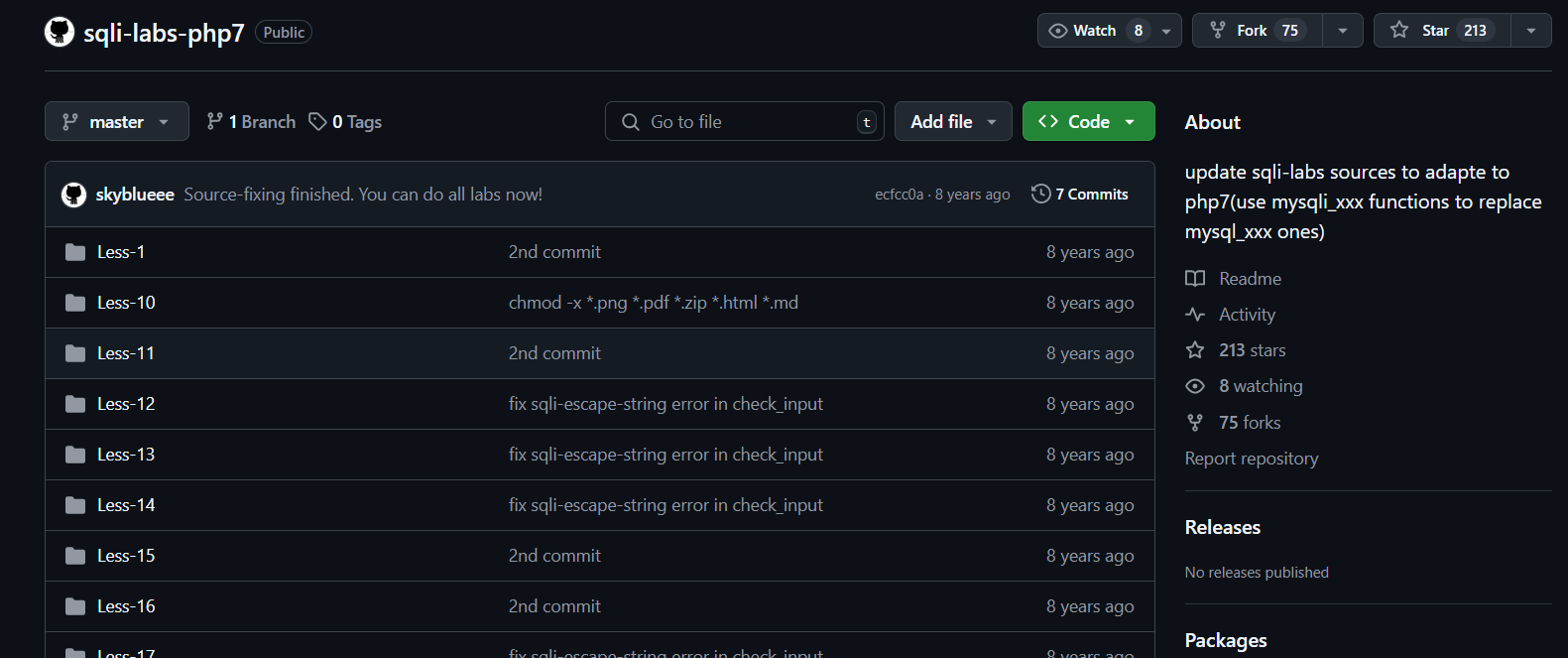Open the Less-15 folder
This screenshot has width=1568, height=658.
(126, 556)
